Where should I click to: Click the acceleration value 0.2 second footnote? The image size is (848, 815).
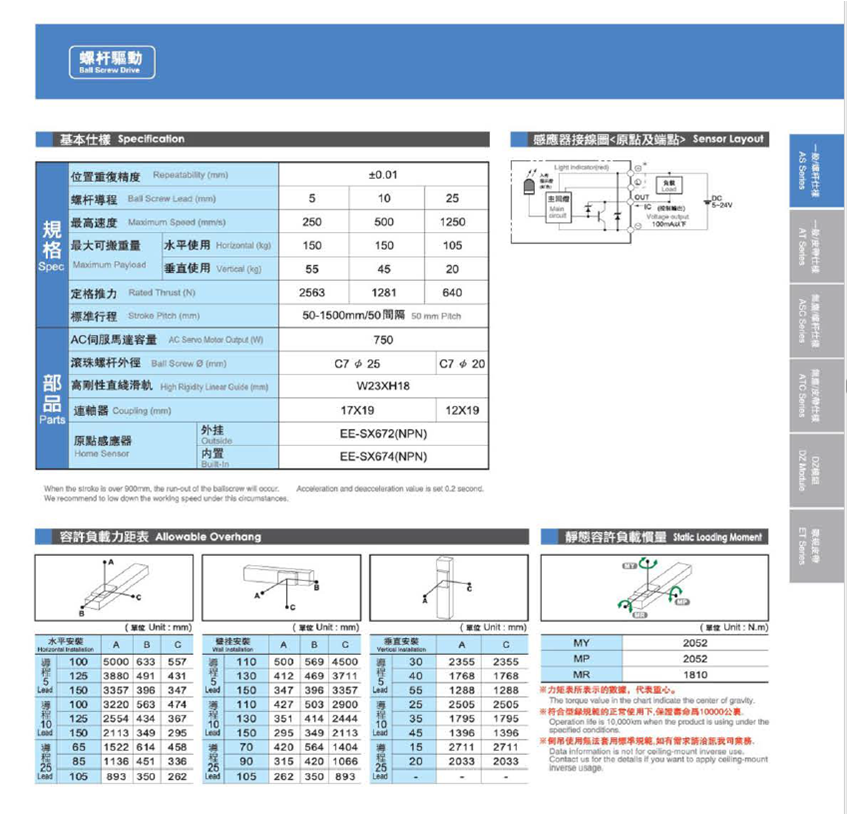[390, 488]
